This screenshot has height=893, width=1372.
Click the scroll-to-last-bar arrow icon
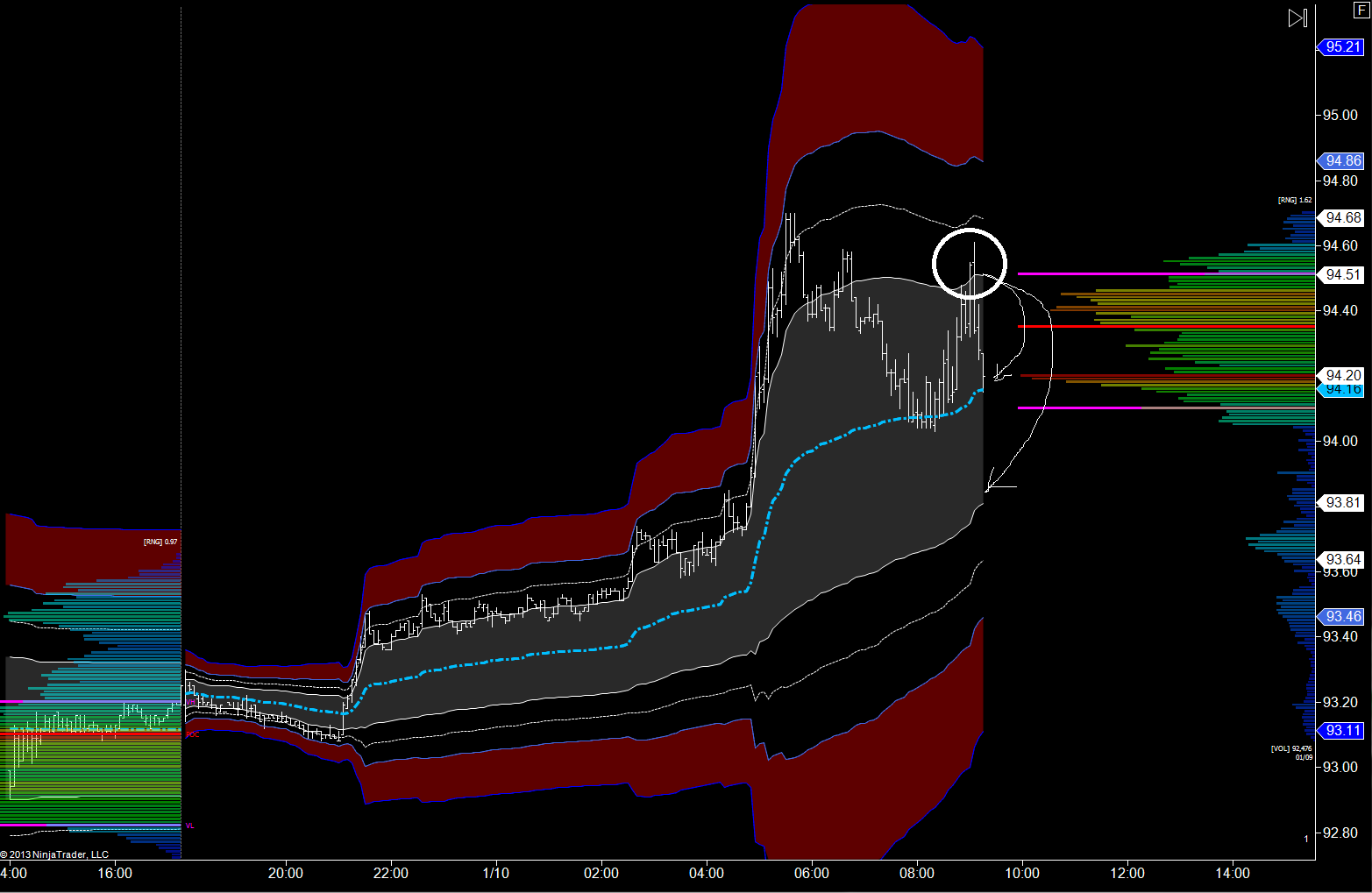[1297, 18]
